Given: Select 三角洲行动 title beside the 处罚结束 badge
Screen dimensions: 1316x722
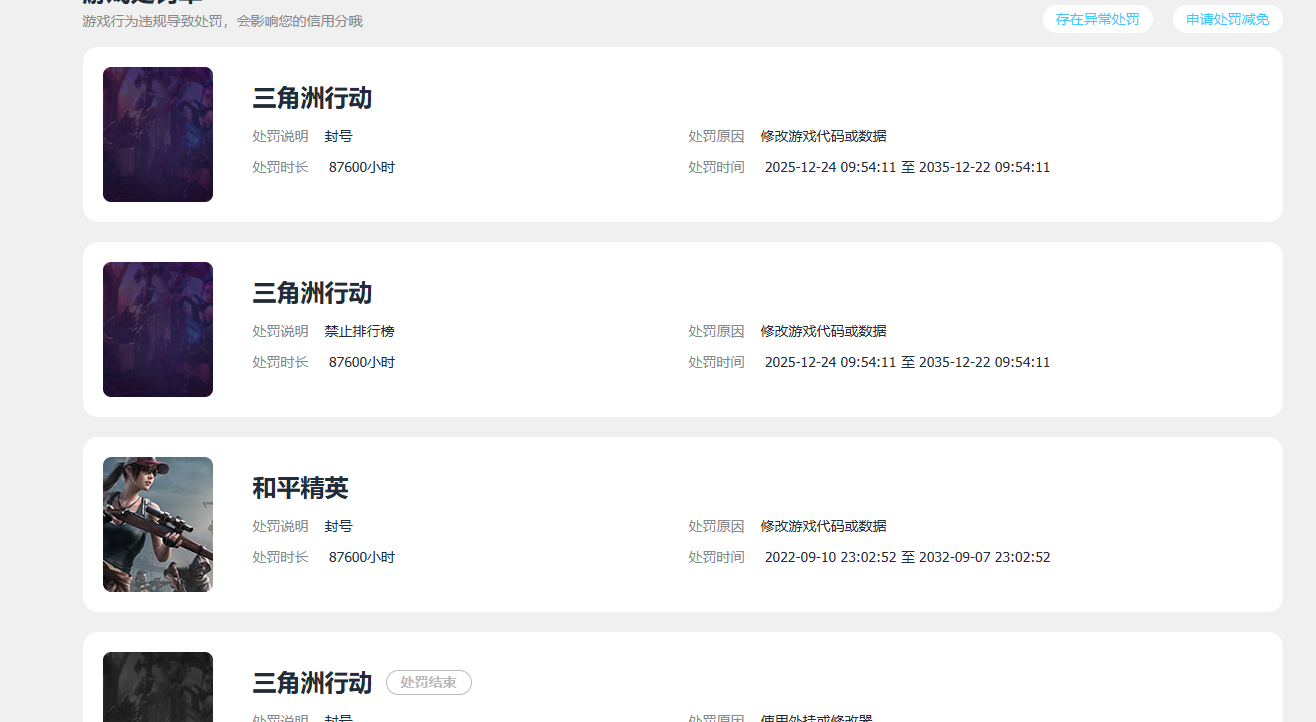Looking at the screenshot, I should tap(312, 683).
